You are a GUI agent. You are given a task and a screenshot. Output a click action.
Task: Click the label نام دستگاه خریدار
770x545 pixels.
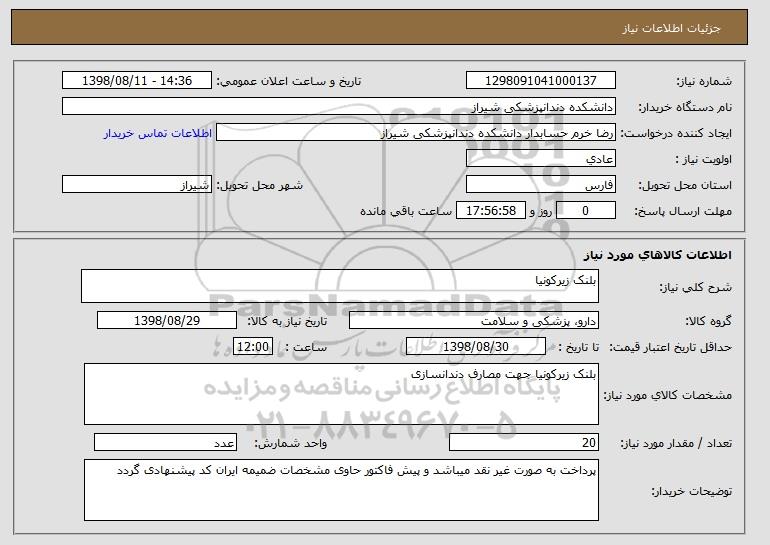(685, 108)
